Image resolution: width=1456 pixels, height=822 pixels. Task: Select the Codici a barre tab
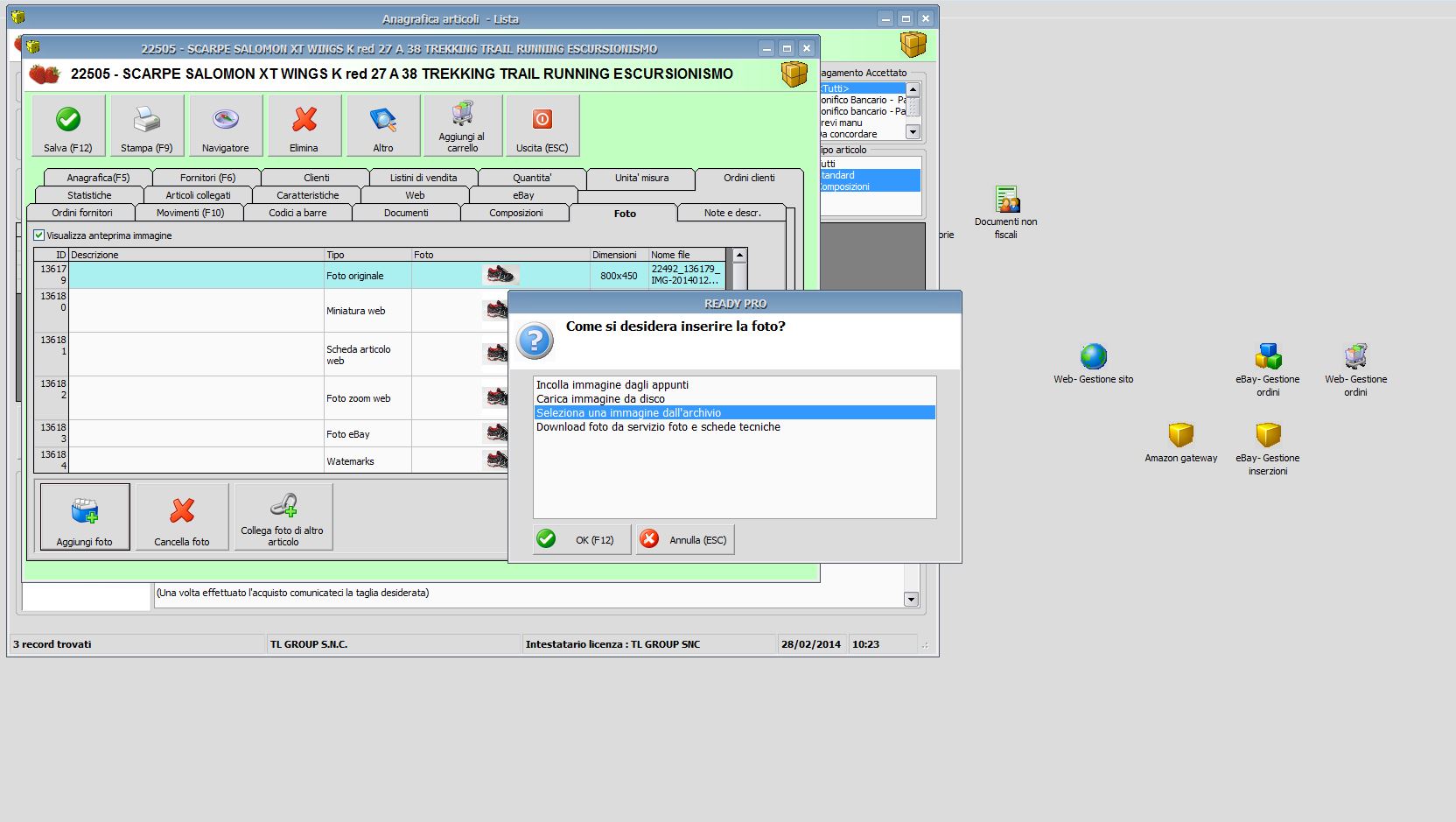pyautogui.click(x=297, y=213)
